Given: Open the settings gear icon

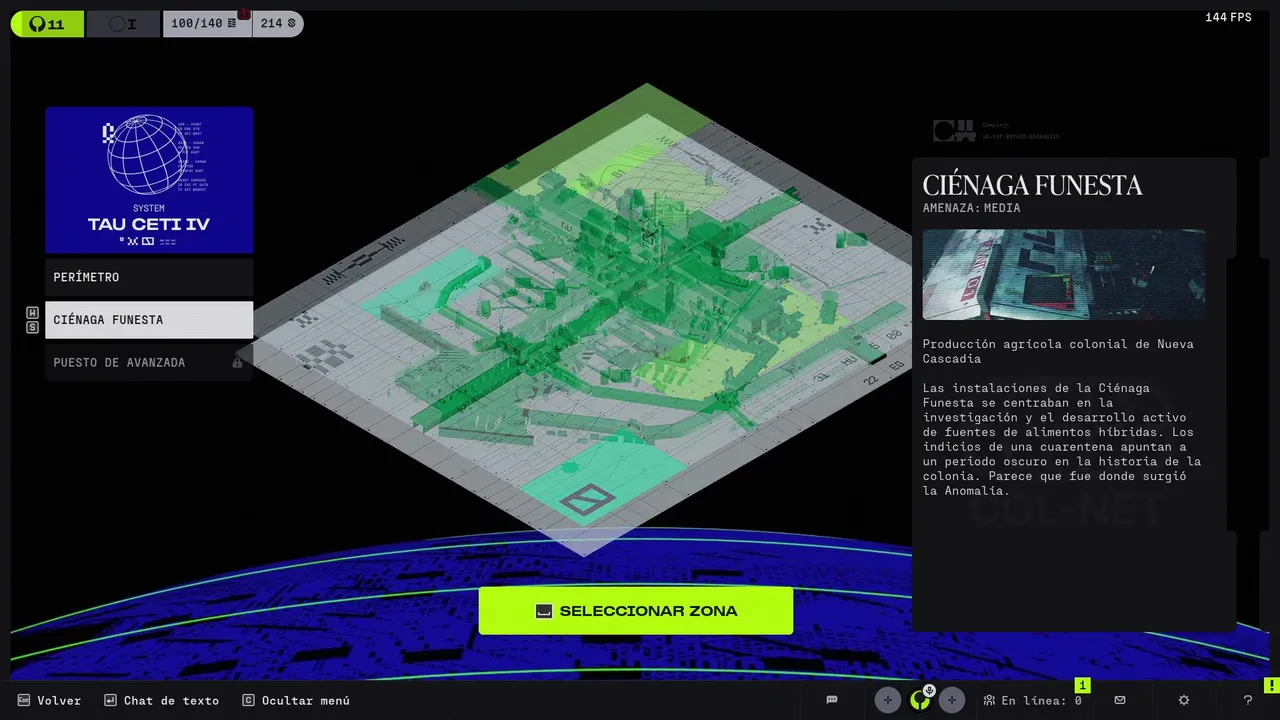Looking at the screenshot, I should pos(1184,700).
